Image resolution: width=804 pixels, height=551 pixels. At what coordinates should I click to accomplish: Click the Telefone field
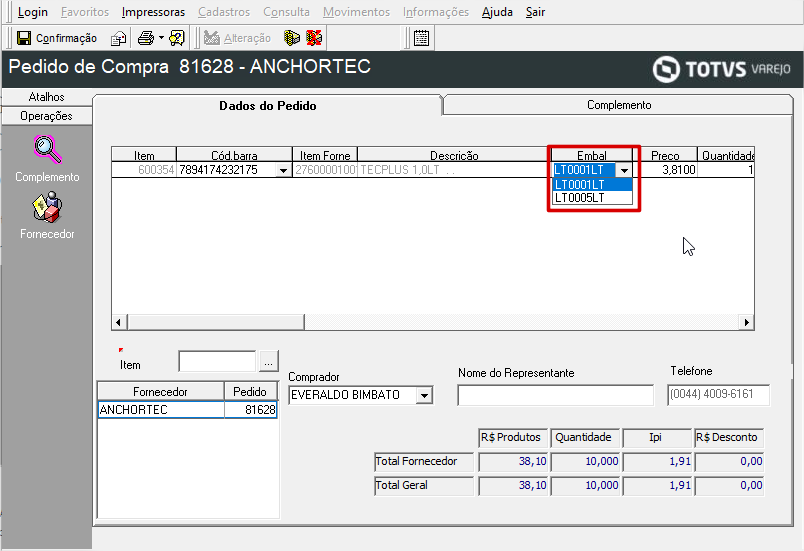click(x=718, y=395)
